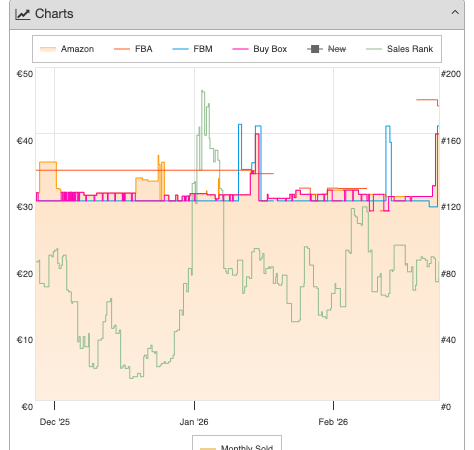The height and width of the screenshot is (450, 474).
Task: Toggle the FBA legend series
Action: 133,49
